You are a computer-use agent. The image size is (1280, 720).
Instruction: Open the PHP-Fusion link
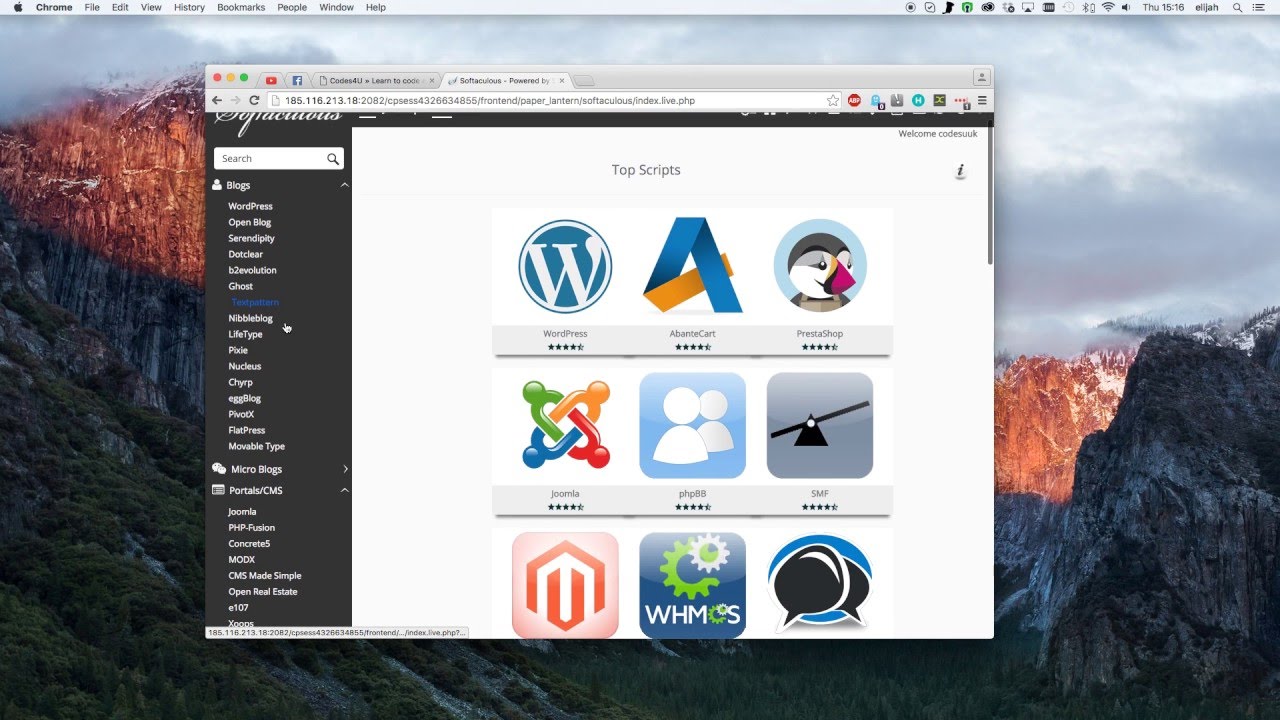coord(251,527)
